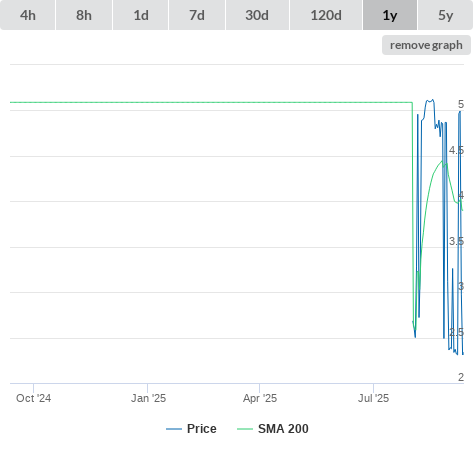
Task: Show the 5y time range
Action: tap(446, 15)
